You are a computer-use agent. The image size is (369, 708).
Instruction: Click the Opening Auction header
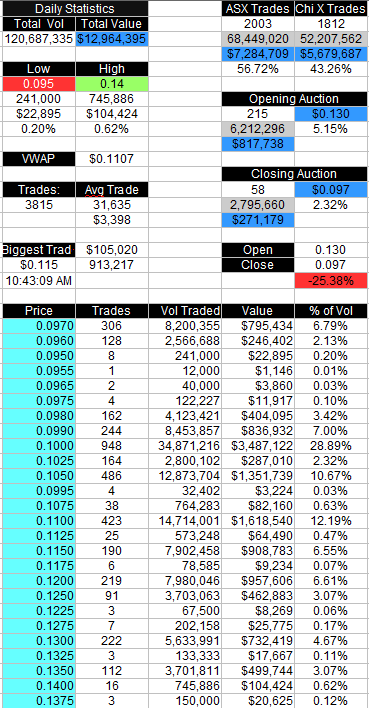(294, 99)
